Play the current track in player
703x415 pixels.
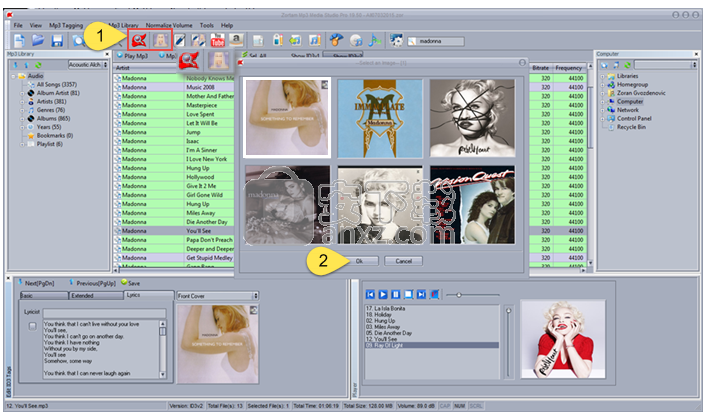pyautogui.click(x=383, y=294)
